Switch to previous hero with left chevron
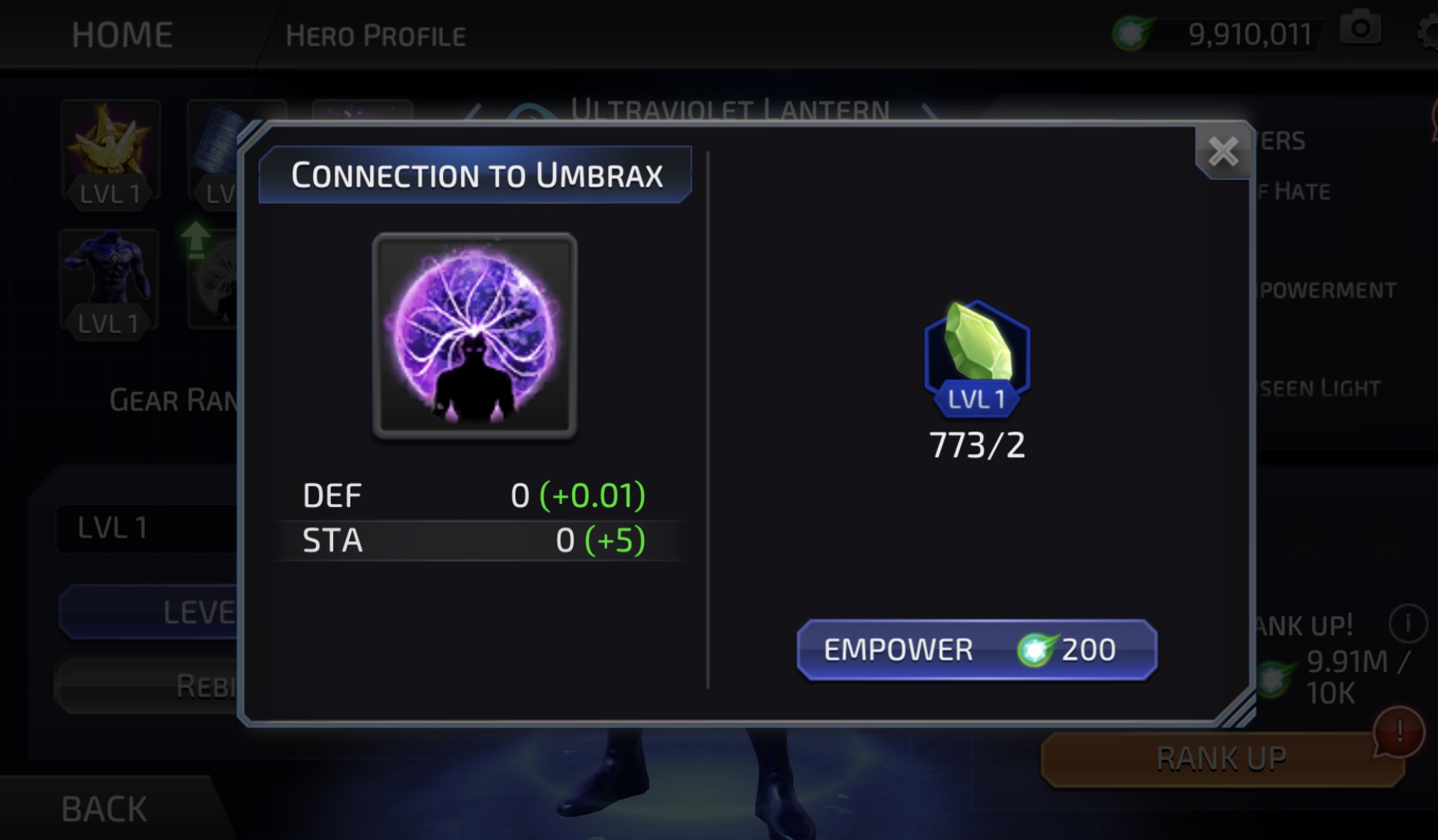The image size is (1438, 840). point(472,112)
